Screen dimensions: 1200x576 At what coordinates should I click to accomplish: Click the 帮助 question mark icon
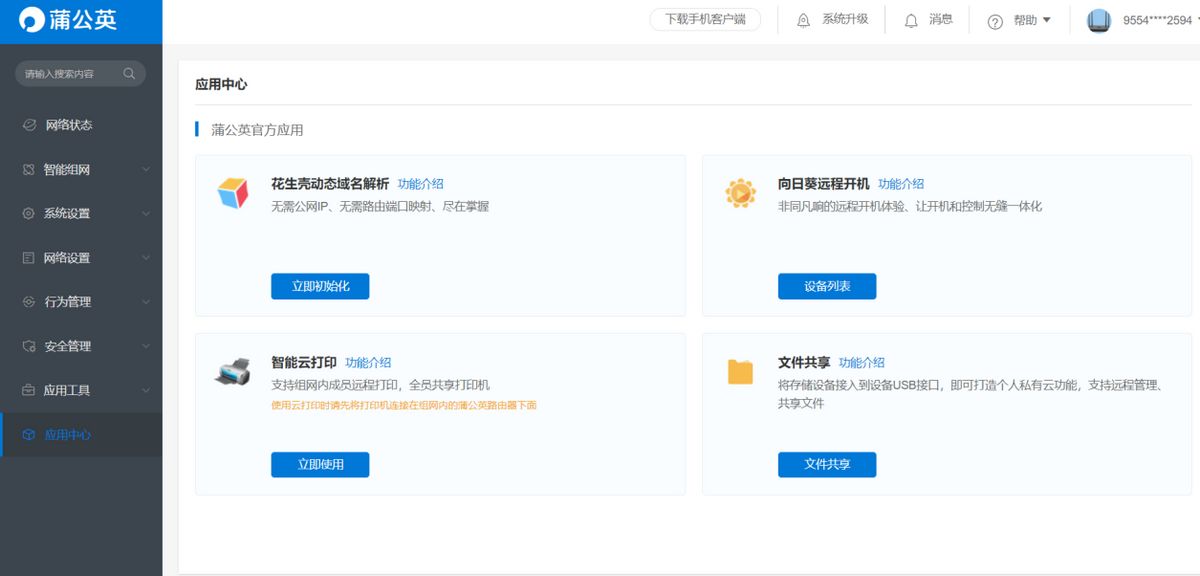[x=995, y=21]
